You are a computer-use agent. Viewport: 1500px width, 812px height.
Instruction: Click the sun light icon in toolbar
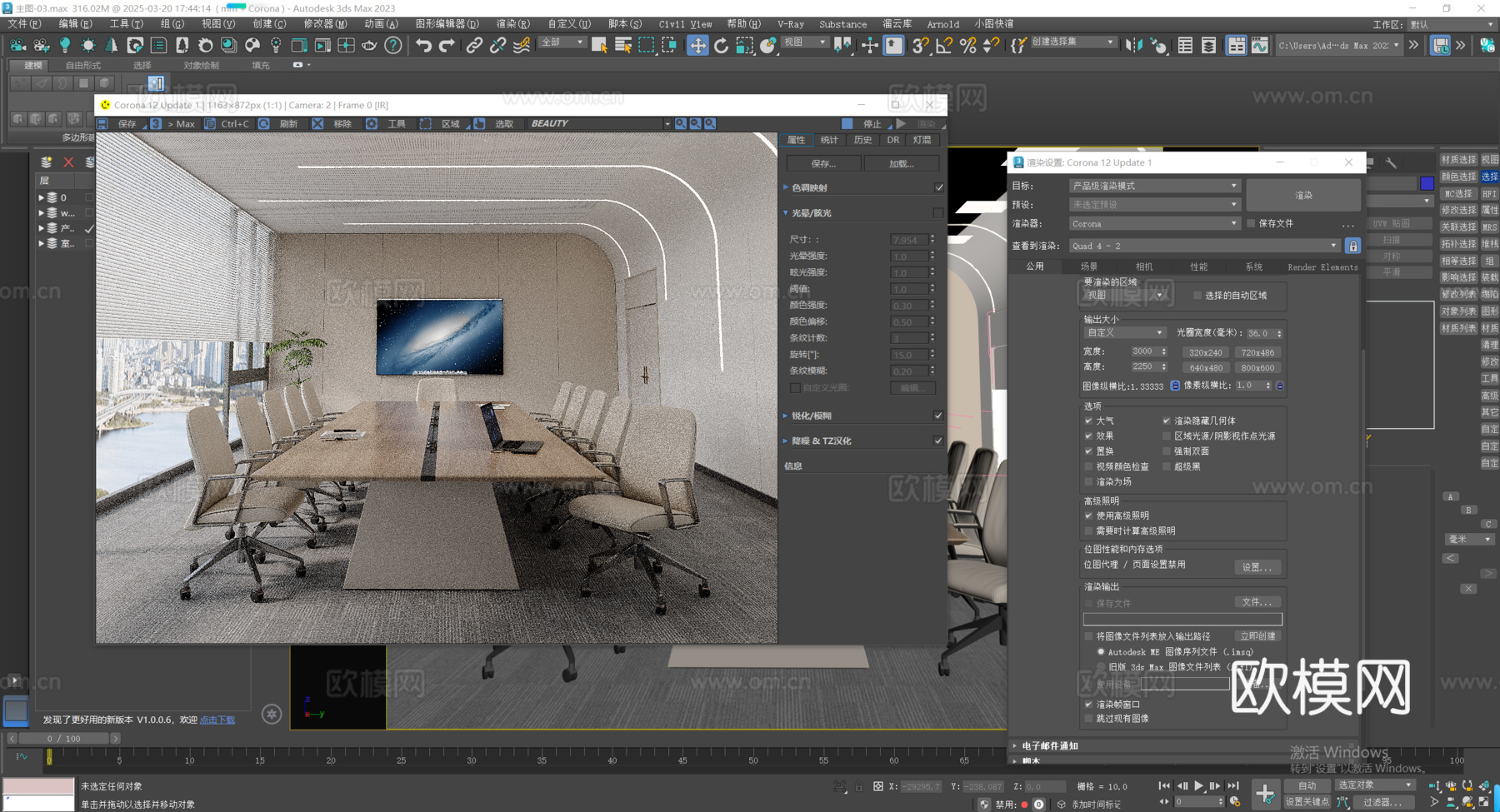pos(88,45)
